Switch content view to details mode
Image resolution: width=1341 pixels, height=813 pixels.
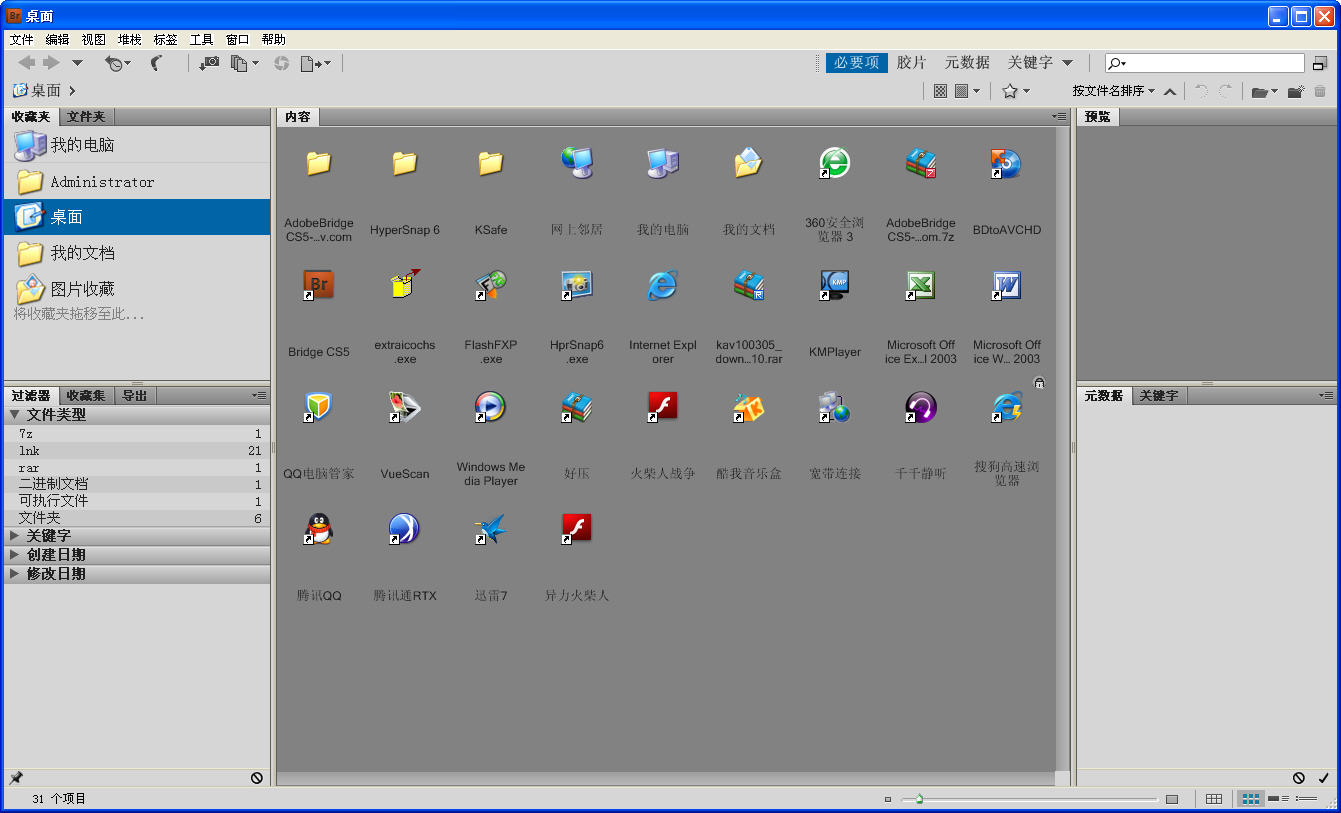click(1278, 798)
